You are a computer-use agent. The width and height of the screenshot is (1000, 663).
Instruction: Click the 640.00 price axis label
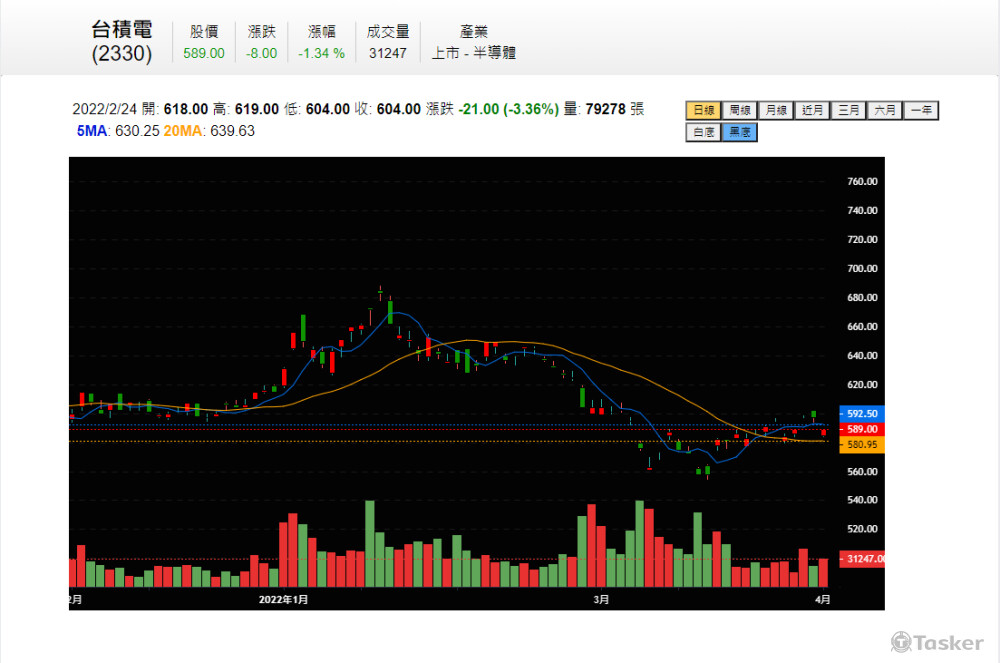point(862,356)
